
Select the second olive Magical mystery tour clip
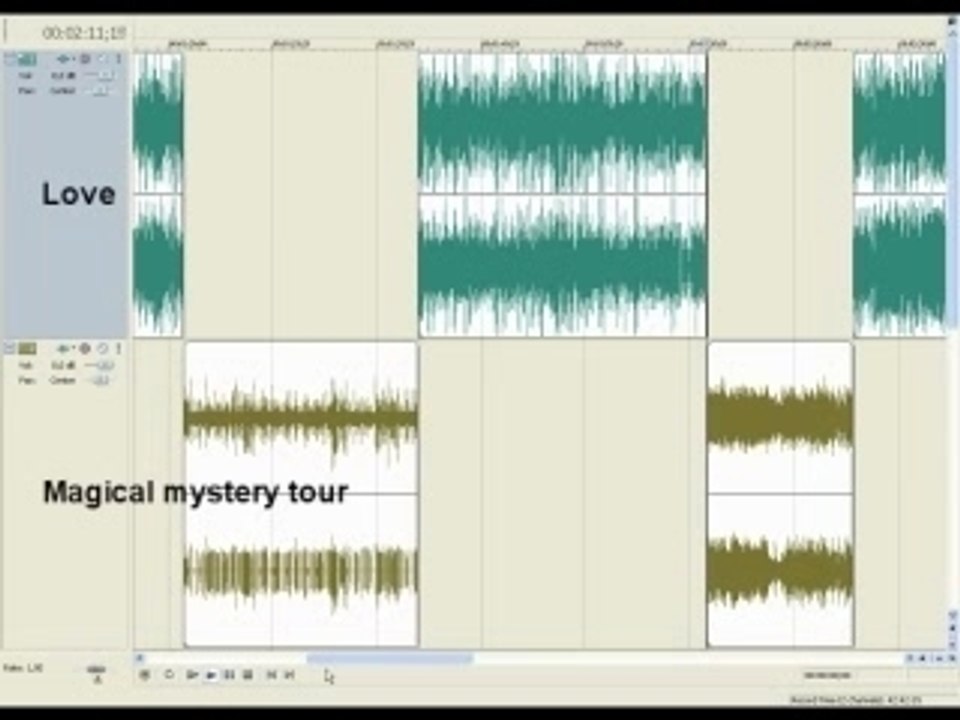[780, 494]
